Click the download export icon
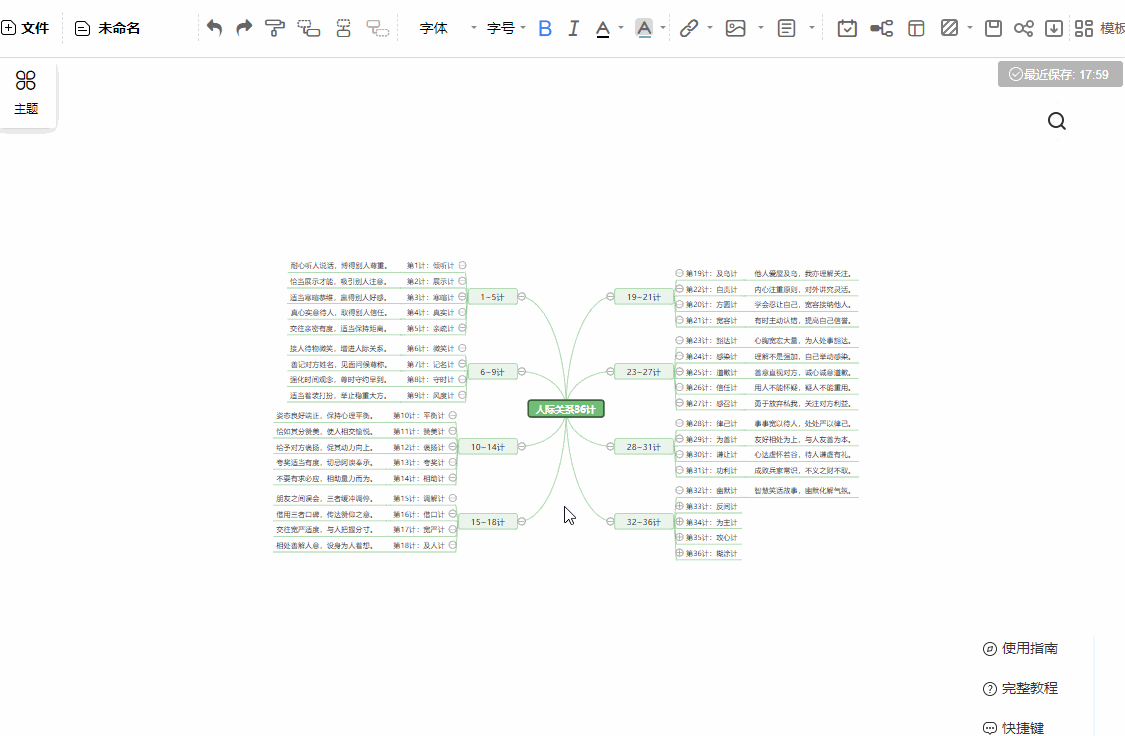Image resolution: width=1125 pixels, height=736 pixels. coord(1053,28)
